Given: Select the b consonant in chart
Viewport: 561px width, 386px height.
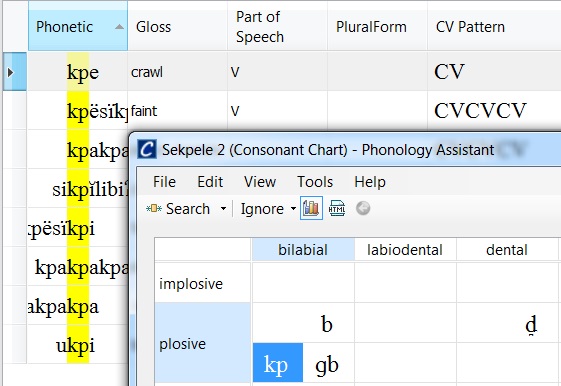Looking at the screenshot, I should click(327, 324).
